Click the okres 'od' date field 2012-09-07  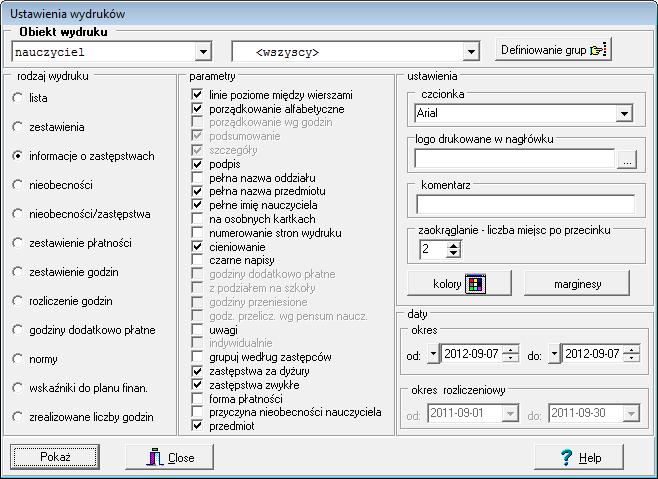click(471, 353)
